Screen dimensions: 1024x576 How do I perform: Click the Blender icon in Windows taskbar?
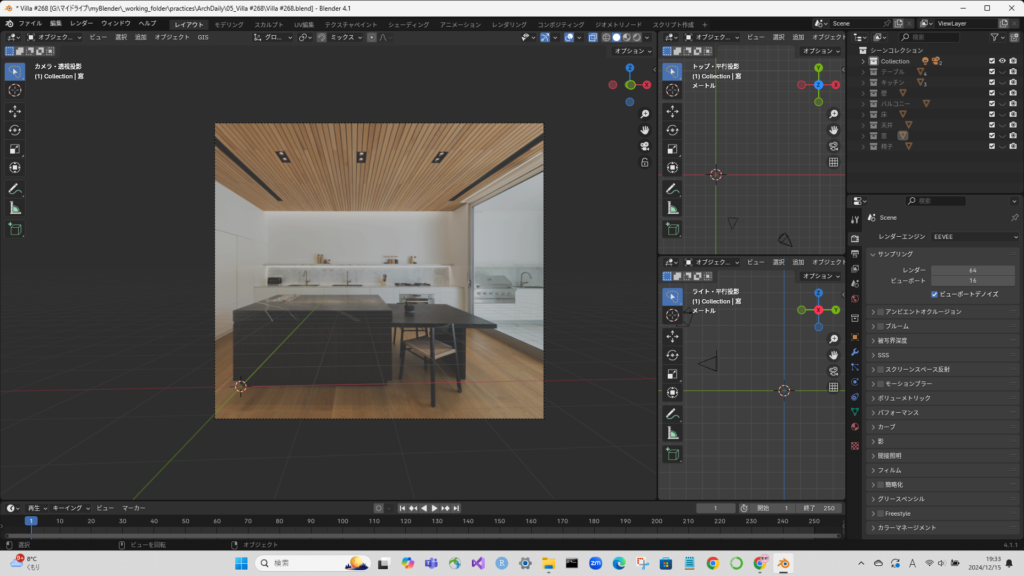coord(785,564)
